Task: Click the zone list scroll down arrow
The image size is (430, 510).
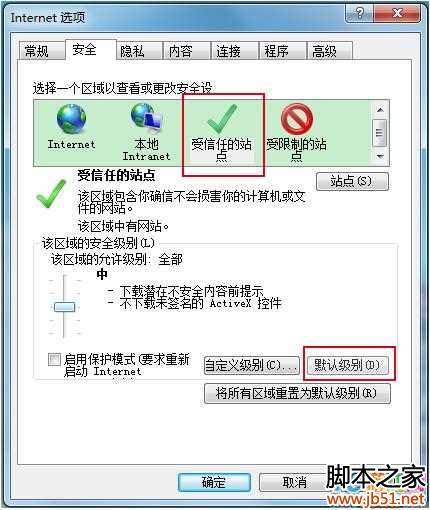Action: 380,156
